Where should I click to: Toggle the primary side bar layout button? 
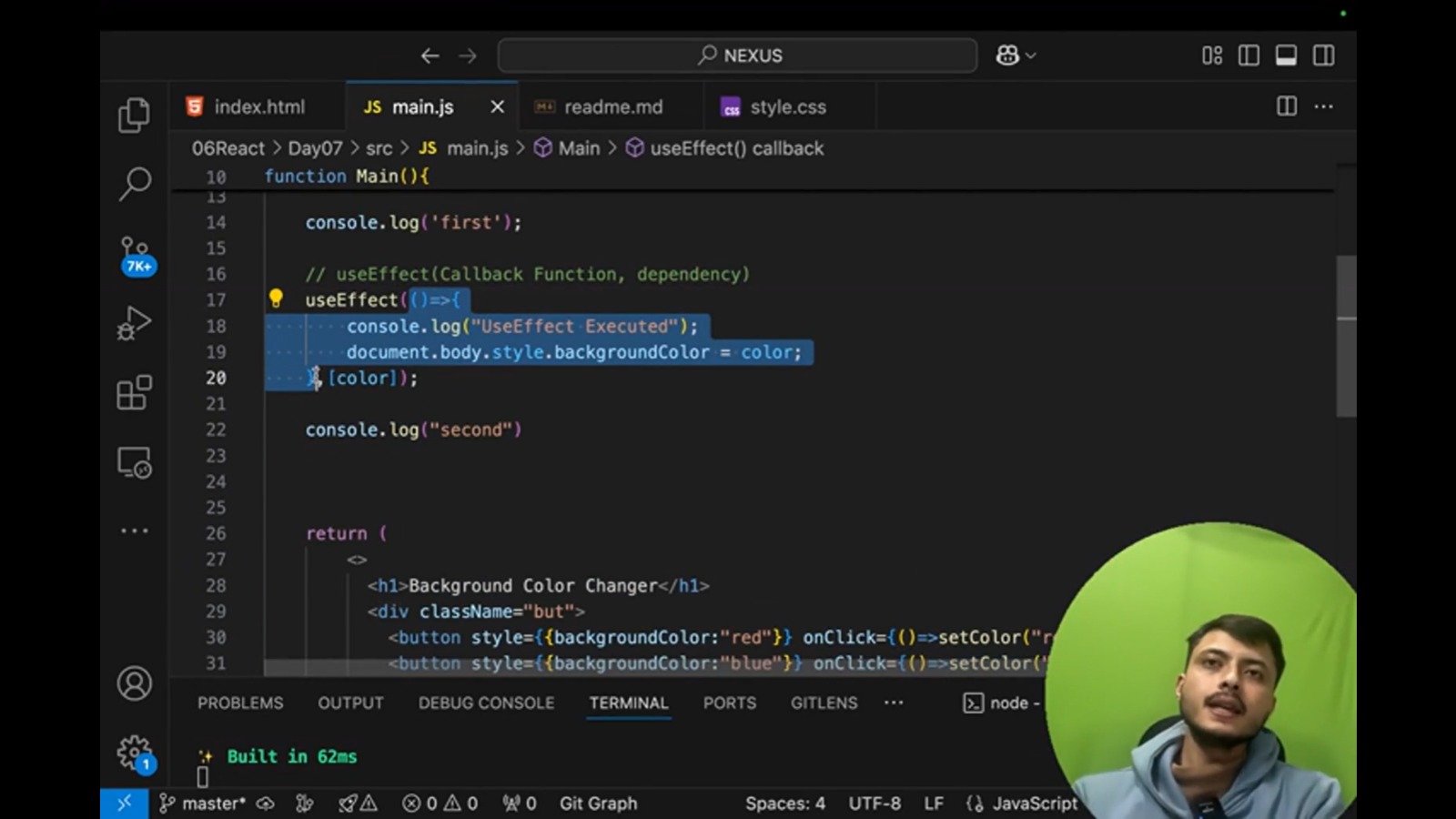pyautogui.click(x=1249, y=56)
